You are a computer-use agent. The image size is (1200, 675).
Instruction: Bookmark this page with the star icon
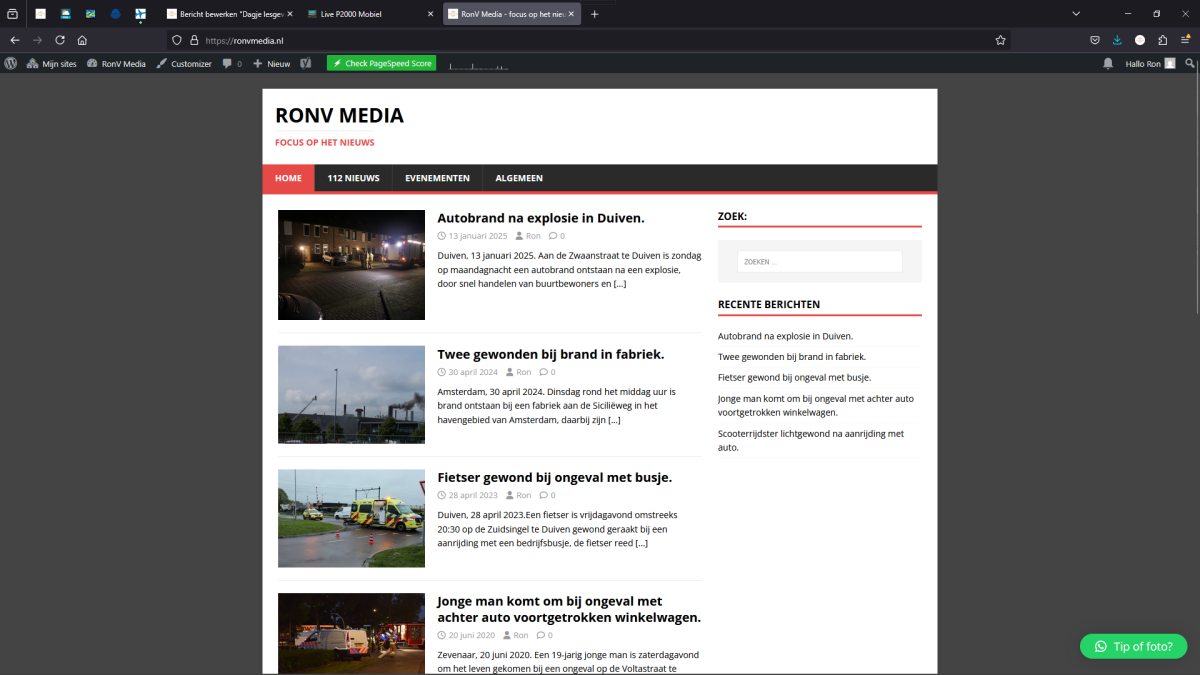pos(1000,40)
